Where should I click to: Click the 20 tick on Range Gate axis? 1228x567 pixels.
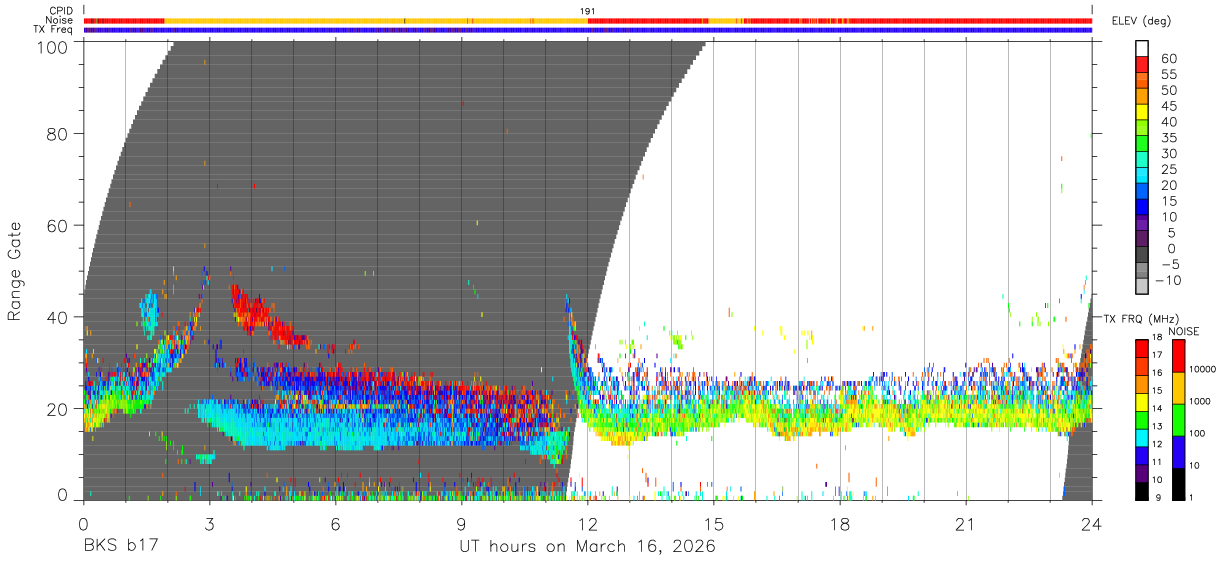pyautogui.click(x=59, y=408)
